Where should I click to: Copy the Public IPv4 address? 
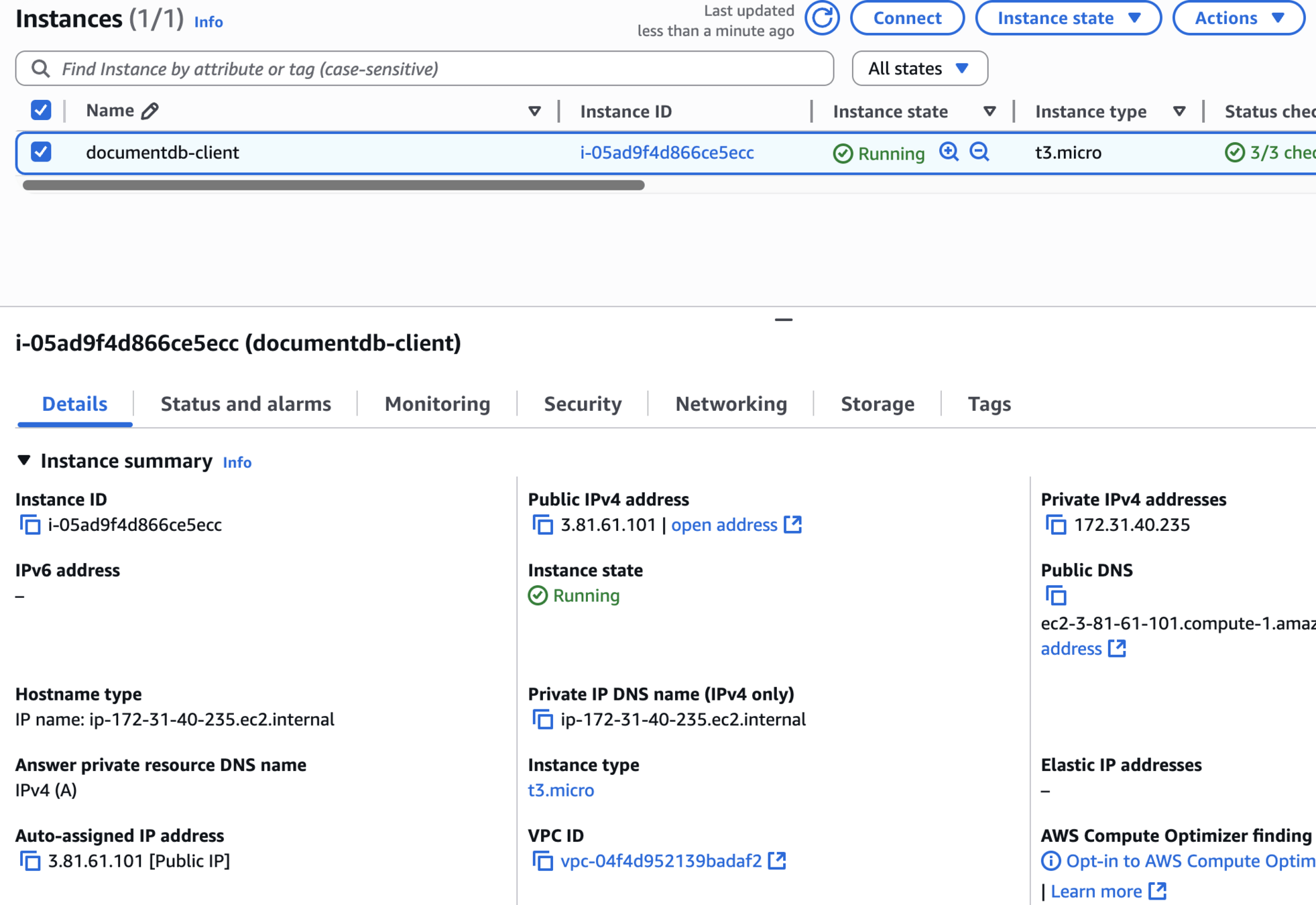[542, 525]
